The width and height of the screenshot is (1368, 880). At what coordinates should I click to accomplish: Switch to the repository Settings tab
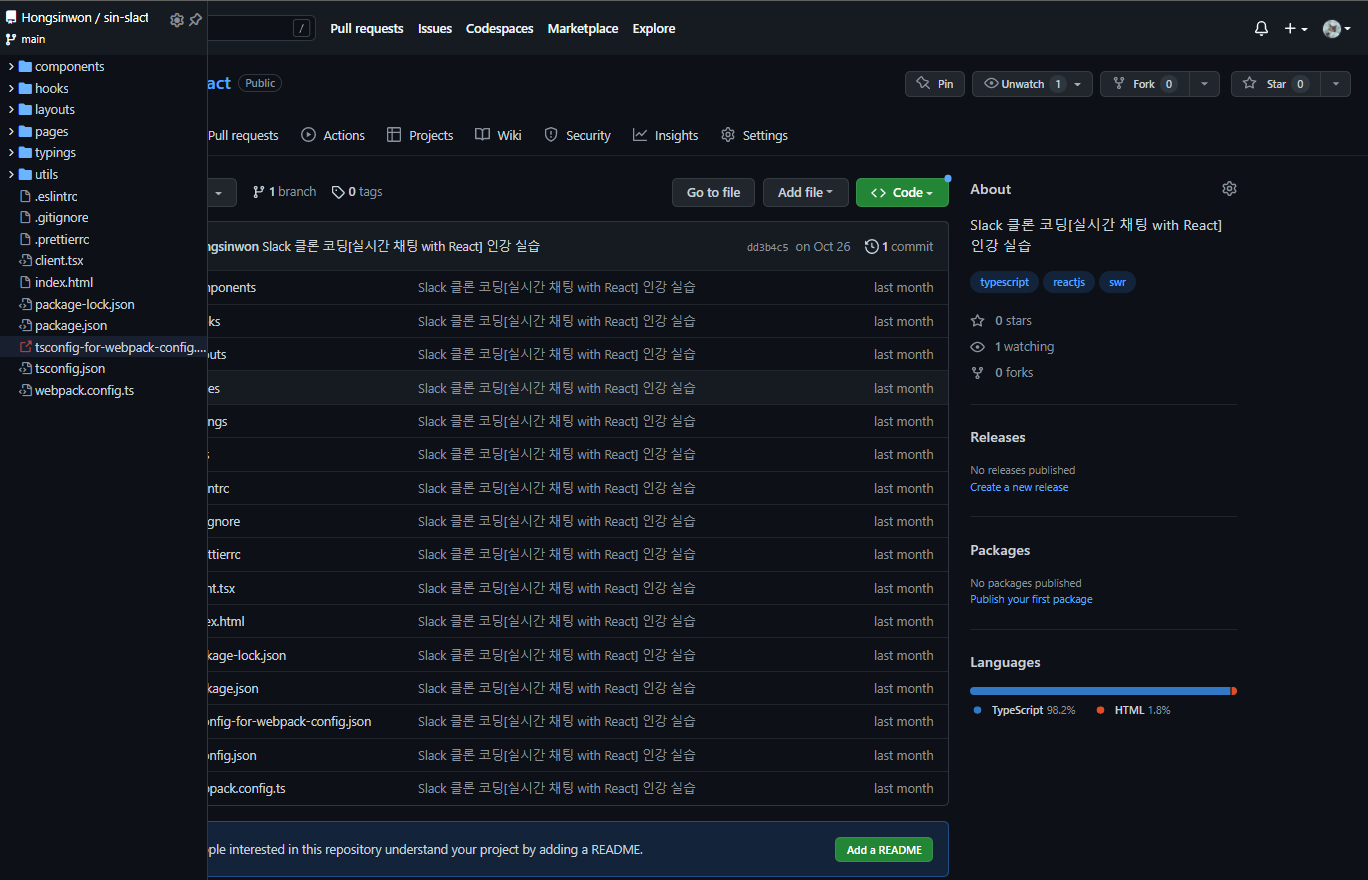754,135
